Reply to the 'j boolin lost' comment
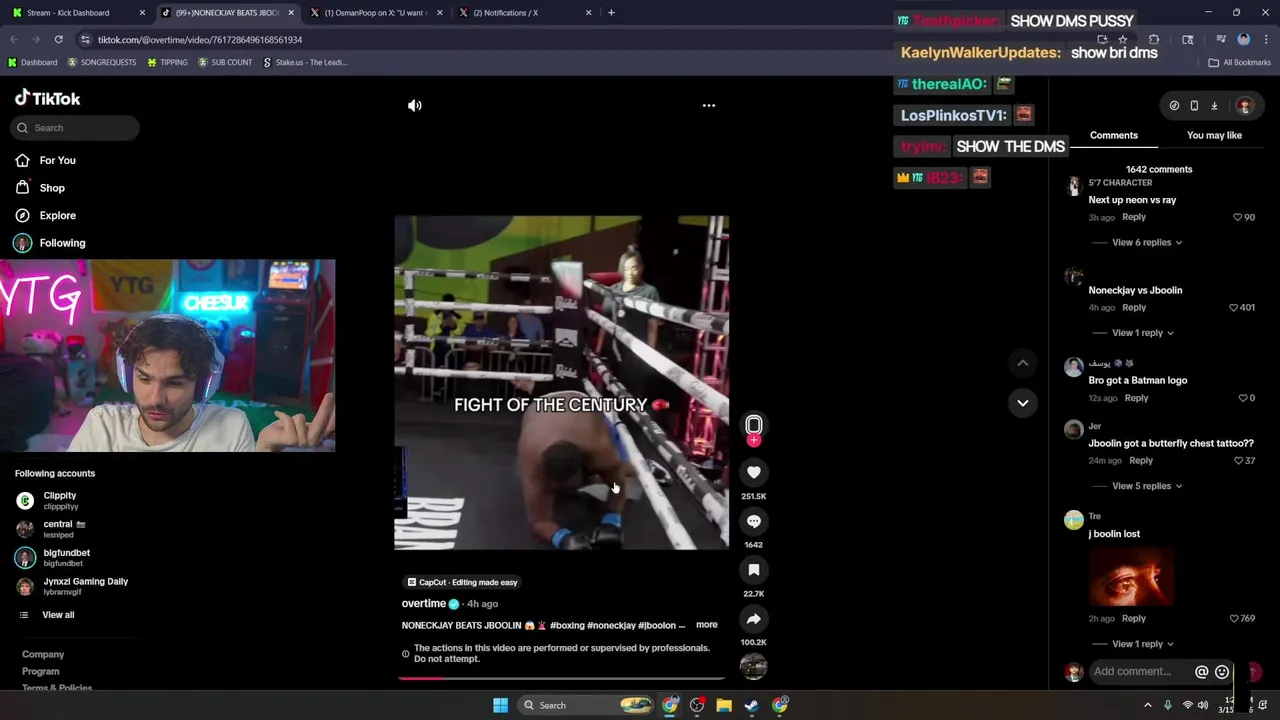Viewport: 1280px width, 720px height. coord(1134,619)
